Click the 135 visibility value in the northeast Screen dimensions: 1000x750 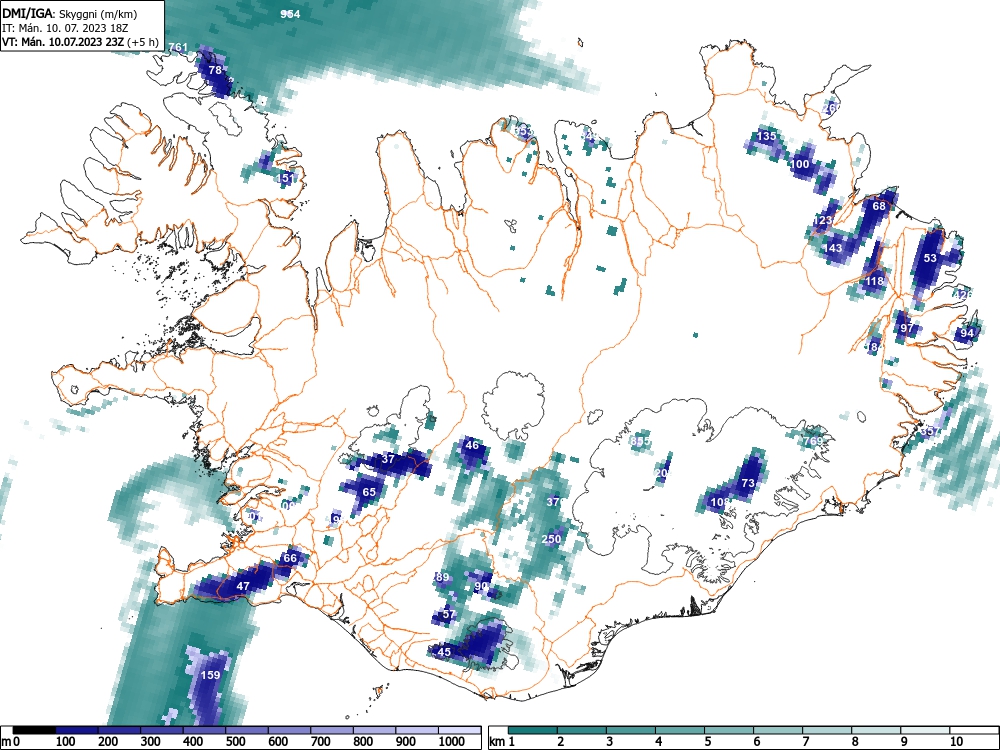click(767, 136)
